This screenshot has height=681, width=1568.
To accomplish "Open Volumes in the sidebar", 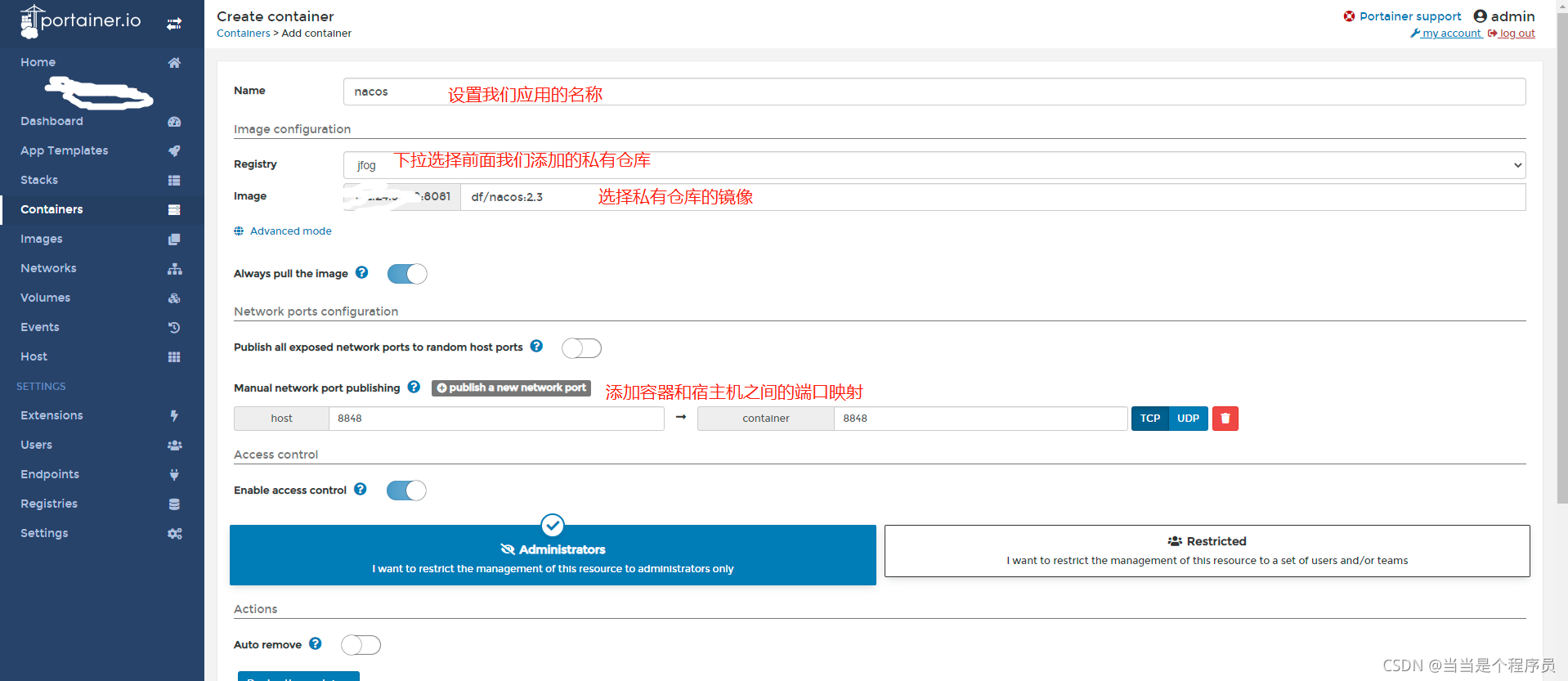I will click(45, 298).
